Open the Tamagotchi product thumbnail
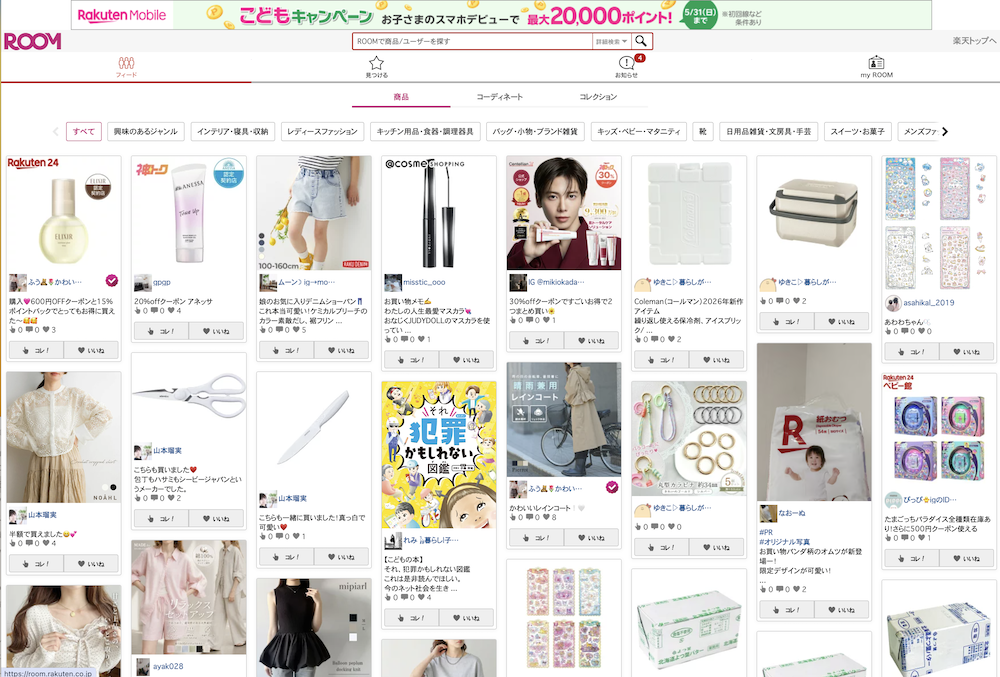 tap(939, 432)
